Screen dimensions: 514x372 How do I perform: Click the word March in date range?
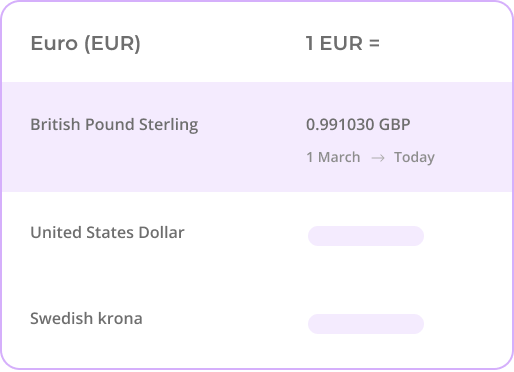339,157
